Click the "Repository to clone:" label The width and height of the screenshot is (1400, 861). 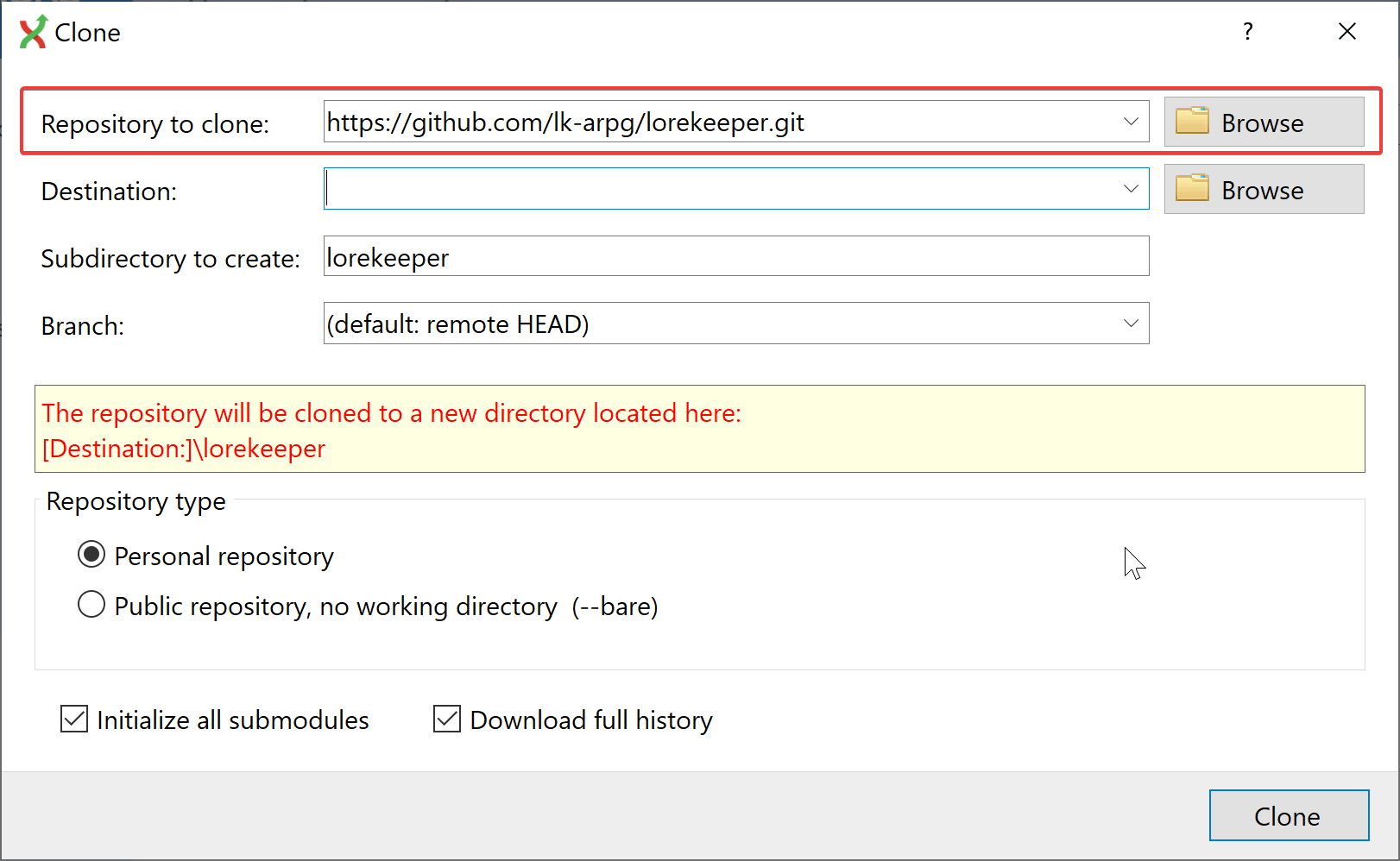pyautogui.click(x=155, y=124)
